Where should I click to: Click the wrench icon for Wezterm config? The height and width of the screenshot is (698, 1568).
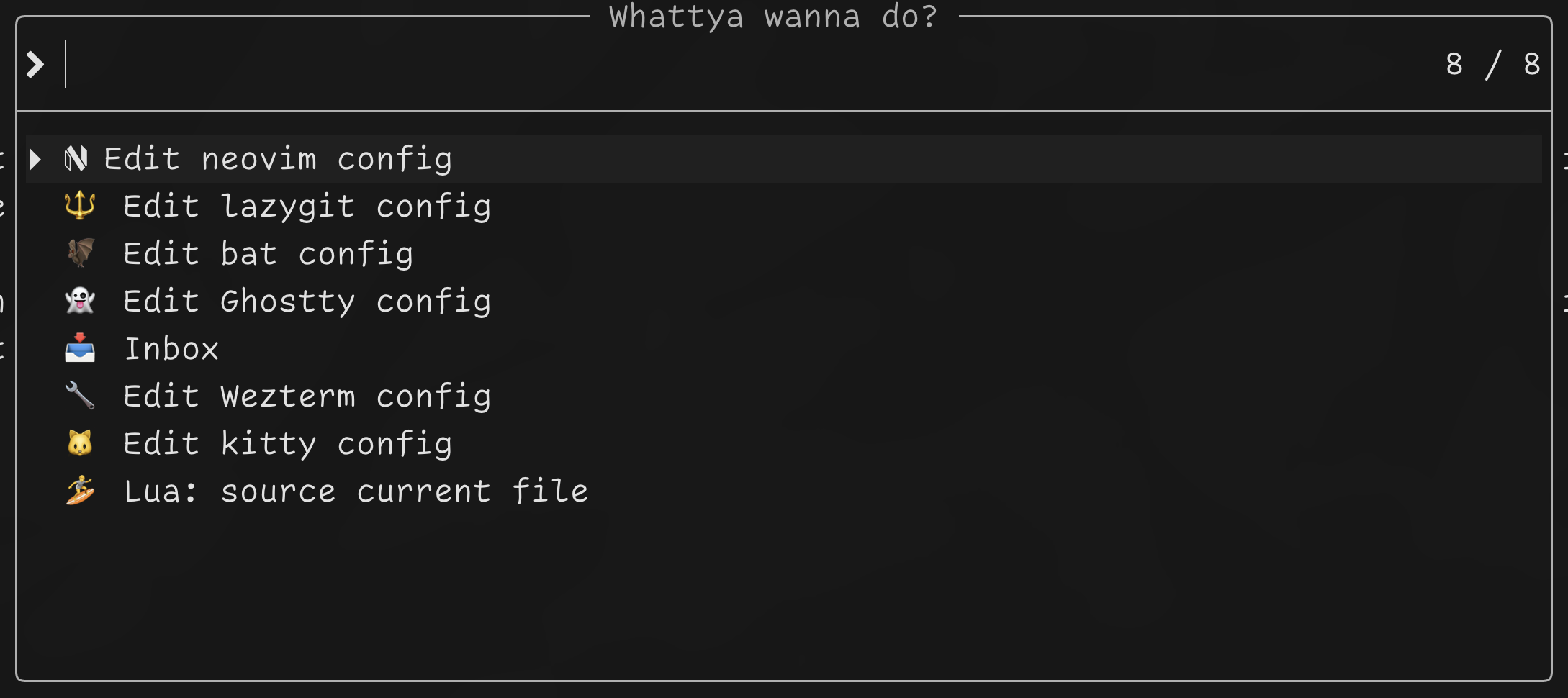click(x=80, y=395)
